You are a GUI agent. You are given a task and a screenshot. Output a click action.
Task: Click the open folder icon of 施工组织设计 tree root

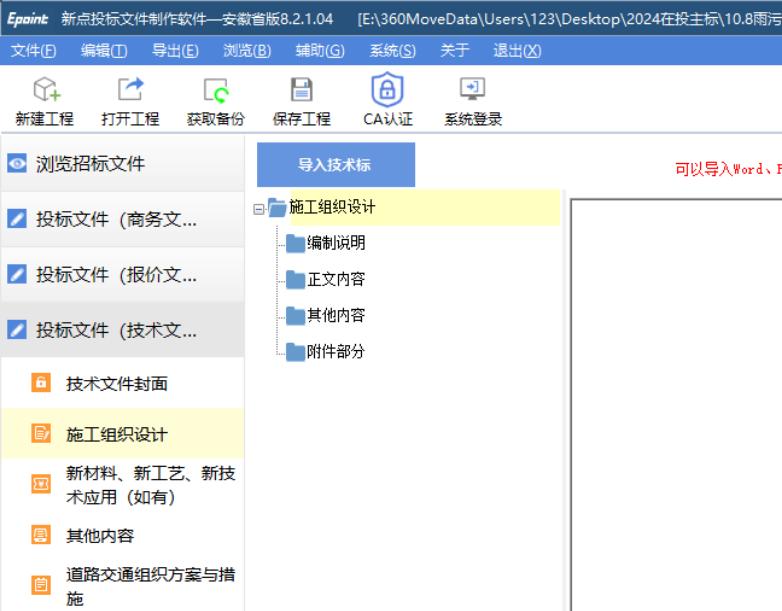[277, 207]
